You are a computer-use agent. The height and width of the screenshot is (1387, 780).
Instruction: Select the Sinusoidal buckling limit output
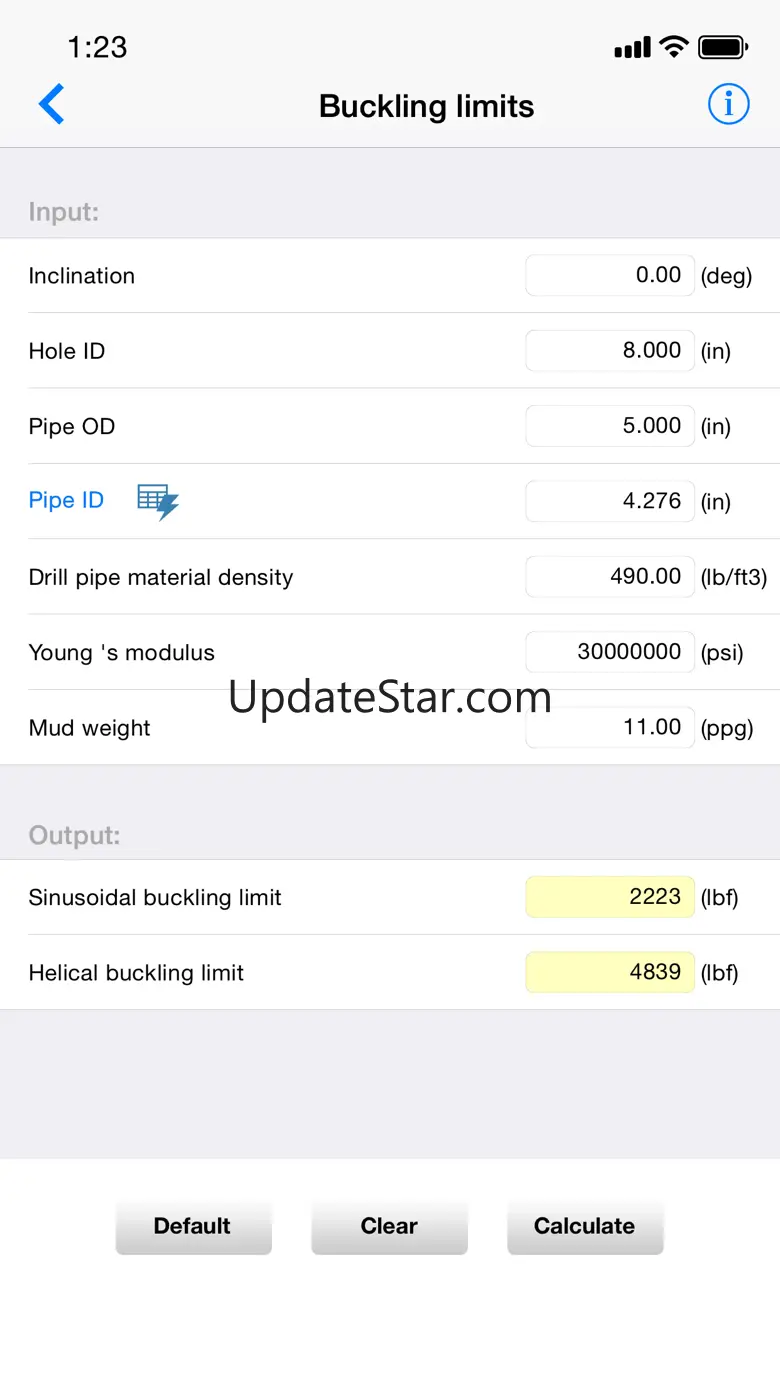pyautogui.click(x=609, y=897)
